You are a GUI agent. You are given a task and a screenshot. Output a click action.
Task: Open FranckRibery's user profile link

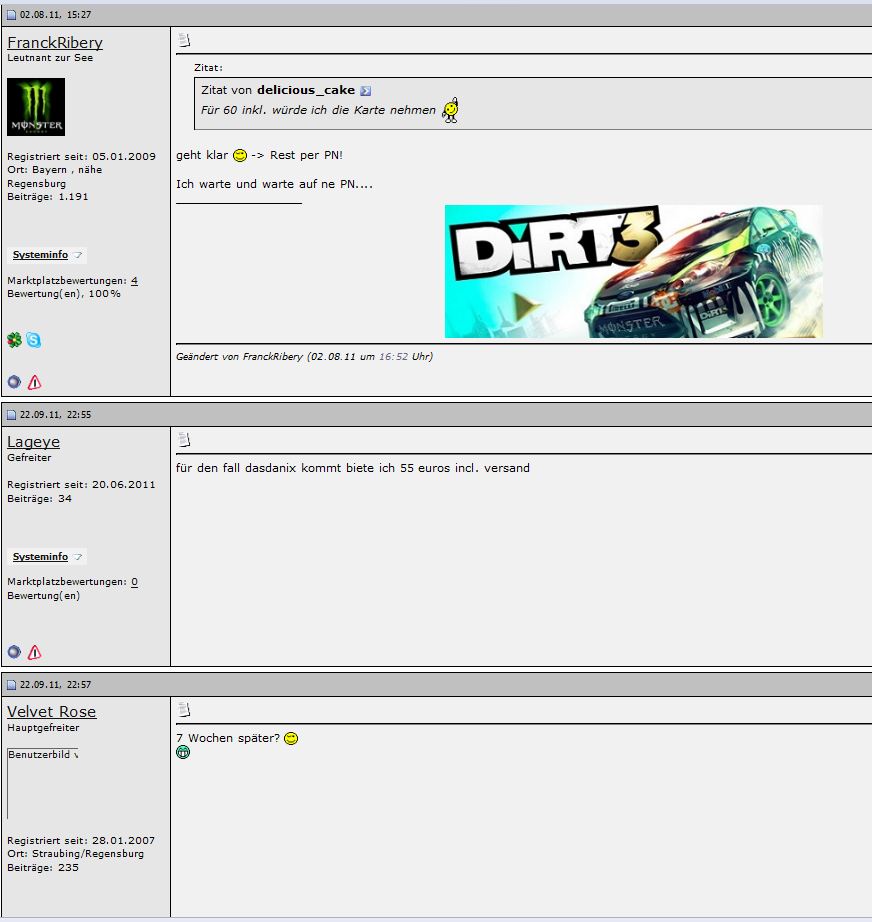(x=55, y=42)
